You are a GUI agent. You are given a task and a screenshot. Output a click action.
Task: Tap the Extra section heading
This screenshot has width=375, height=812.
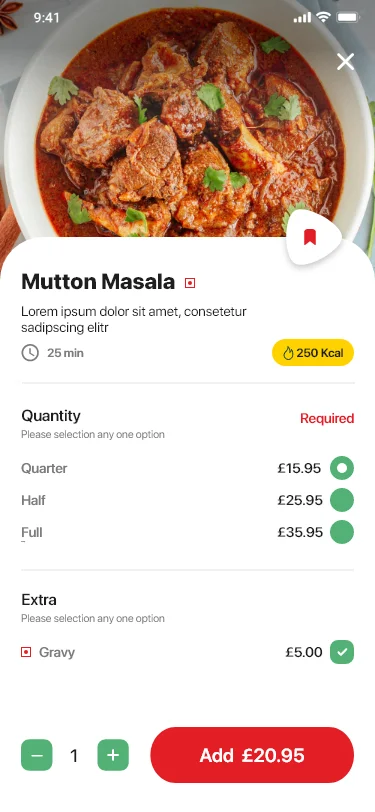tap(39, 600)
